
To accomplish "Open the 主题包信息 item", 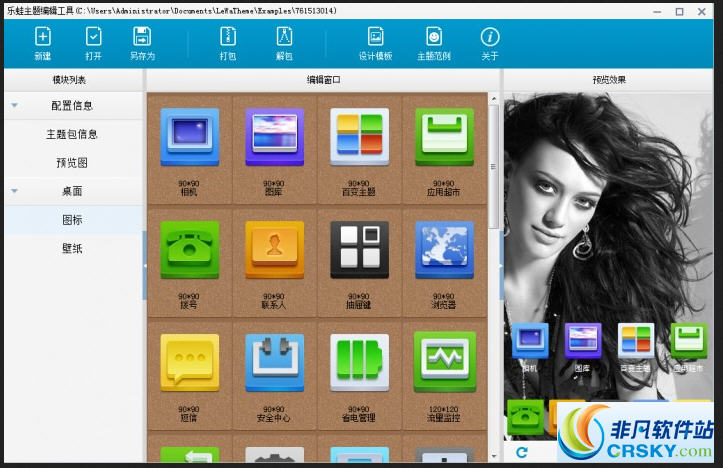I will coord(72,134).
